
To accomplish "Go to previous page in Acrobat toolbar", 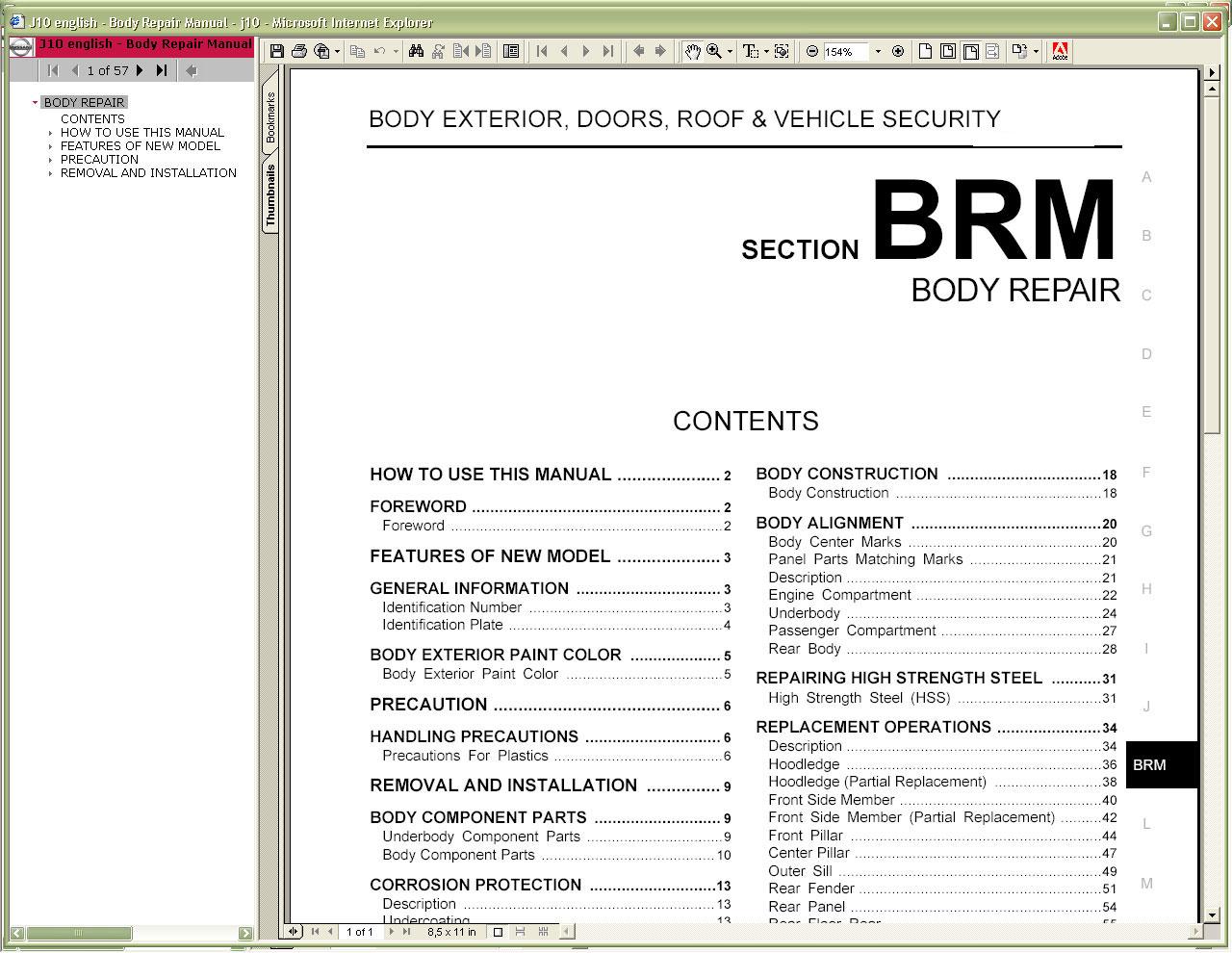I will click(564, 51).
